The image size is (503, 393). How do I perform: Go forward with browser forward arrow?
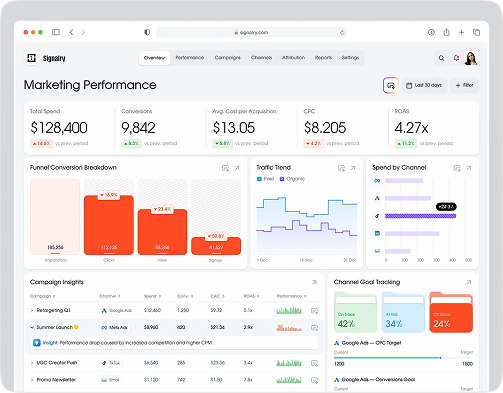point(83,32)
